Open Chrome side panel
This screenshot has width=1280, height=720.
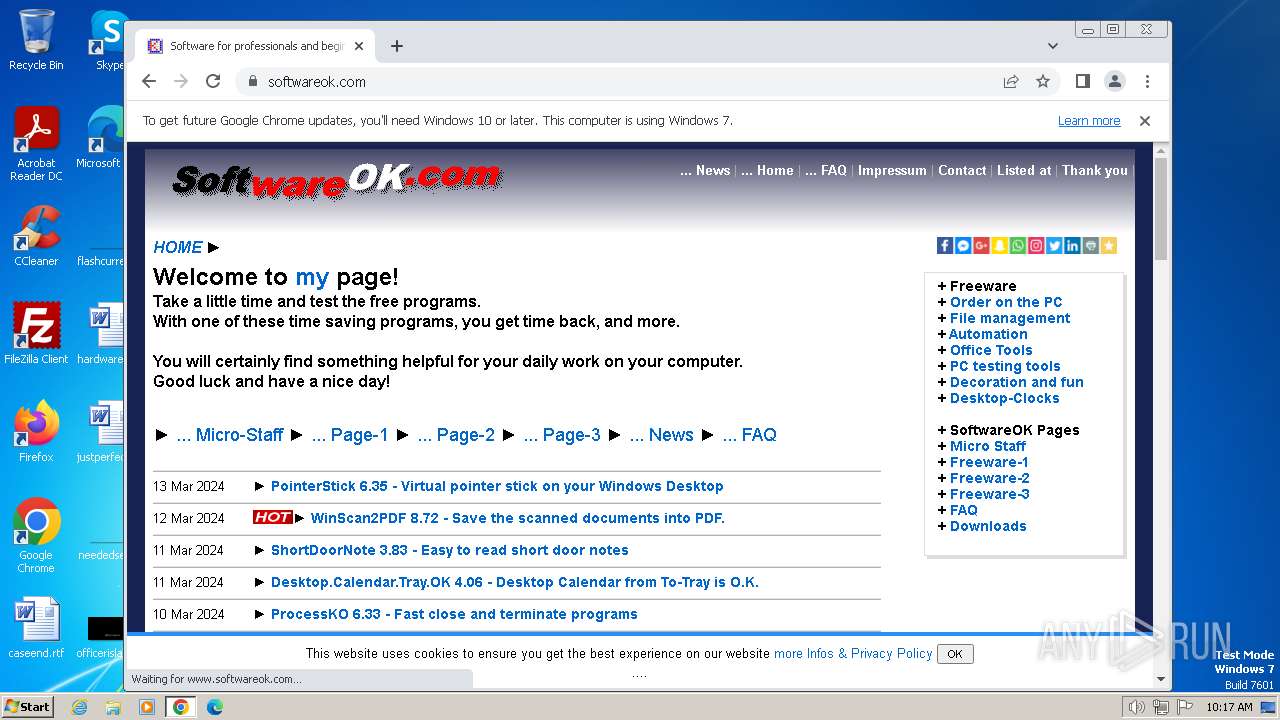point(1082,81)
